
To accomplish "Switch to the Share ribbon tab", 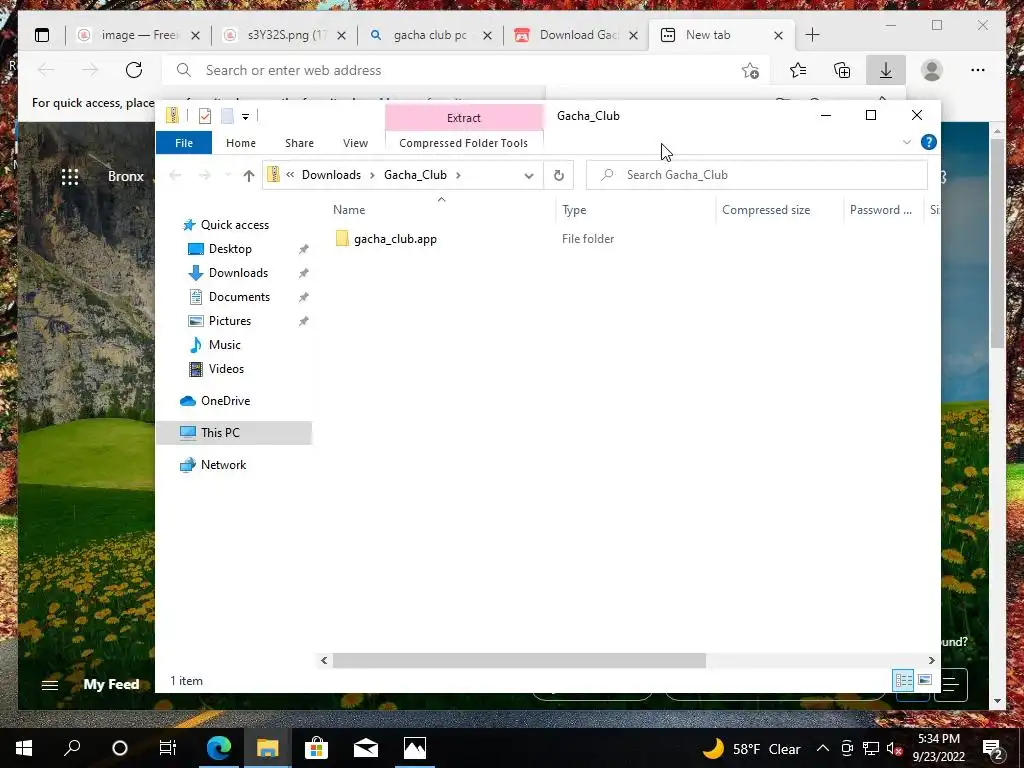I will pyautogui.click(x=299, y=143).
